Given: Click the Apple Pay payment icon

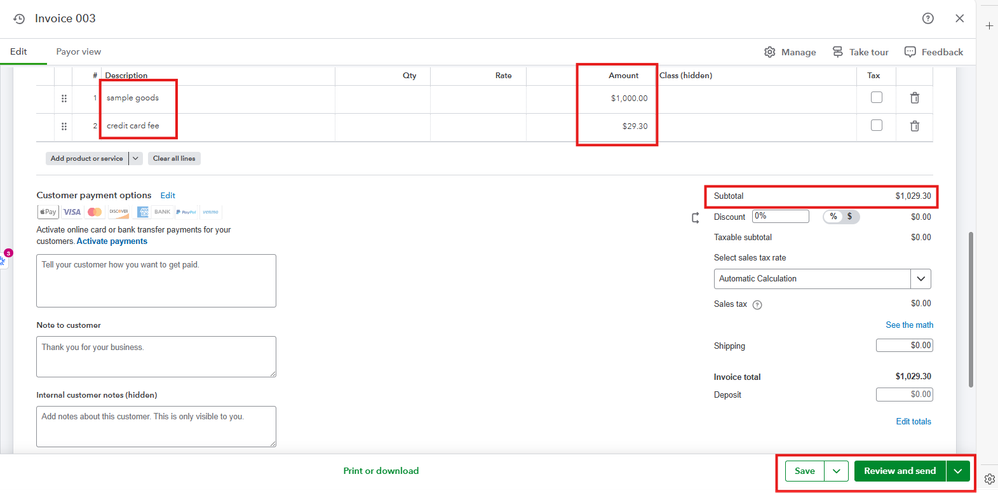Looking at the screenshot, I should point(48,212).
